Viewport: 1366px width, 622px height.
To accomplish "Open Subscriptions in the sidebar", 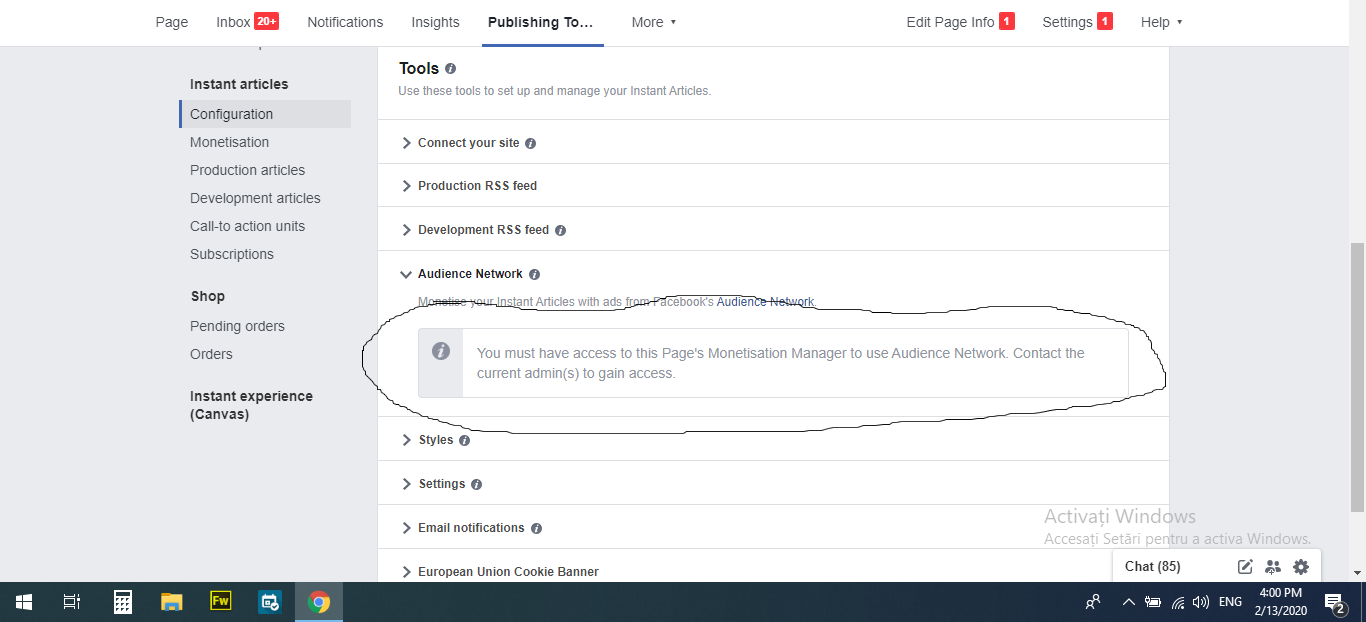I will (x=231, y=254).
